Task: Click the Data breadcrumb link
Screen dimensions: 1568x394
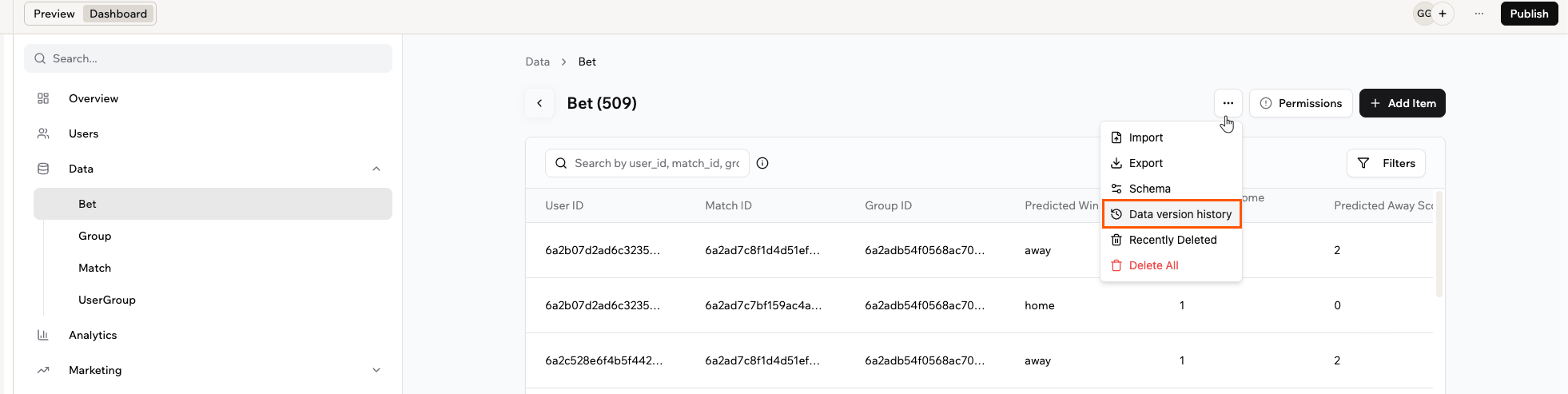Action: pyautogui.click(x=537, y=62)
